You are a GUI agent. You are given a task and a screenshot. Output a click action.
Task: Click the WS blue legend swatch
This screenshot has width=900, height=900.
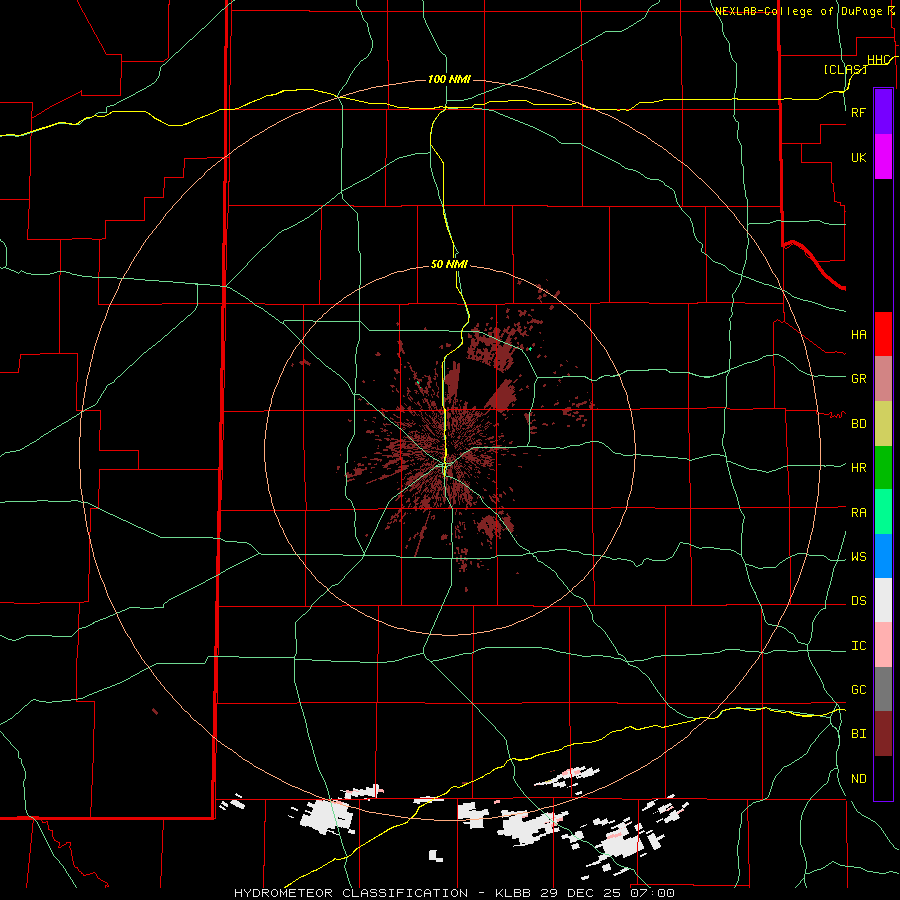883,556
